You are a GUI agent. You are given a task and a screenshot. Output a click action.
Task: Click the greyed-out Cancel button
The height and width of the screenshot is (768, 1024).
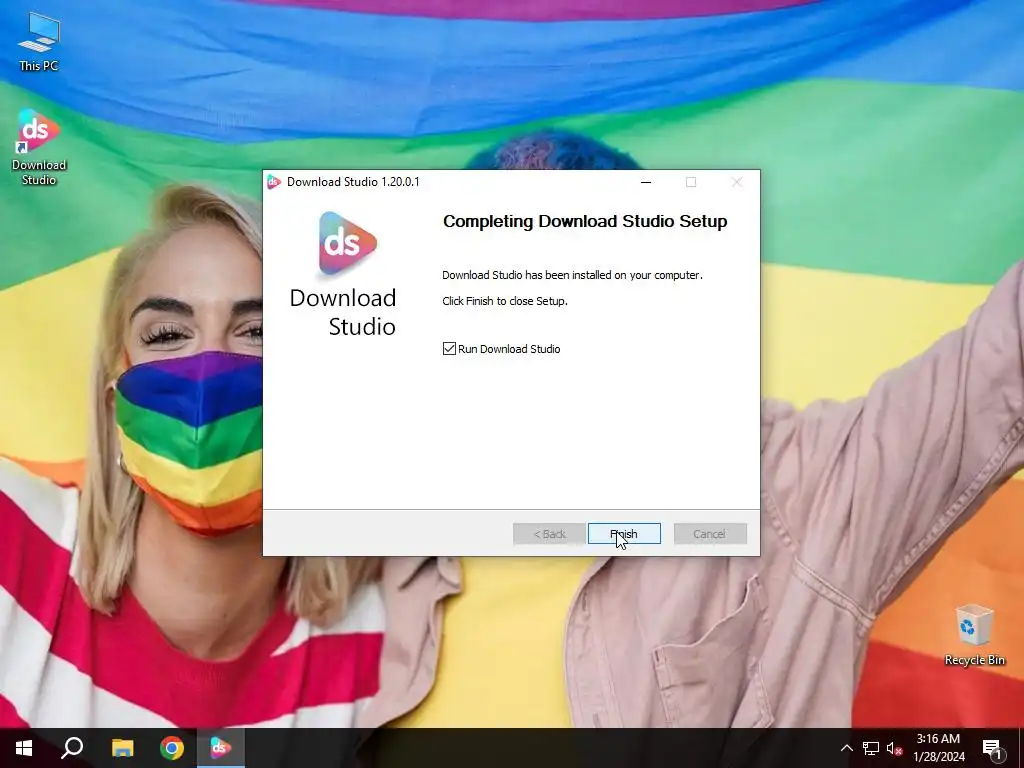click(710, 534)
